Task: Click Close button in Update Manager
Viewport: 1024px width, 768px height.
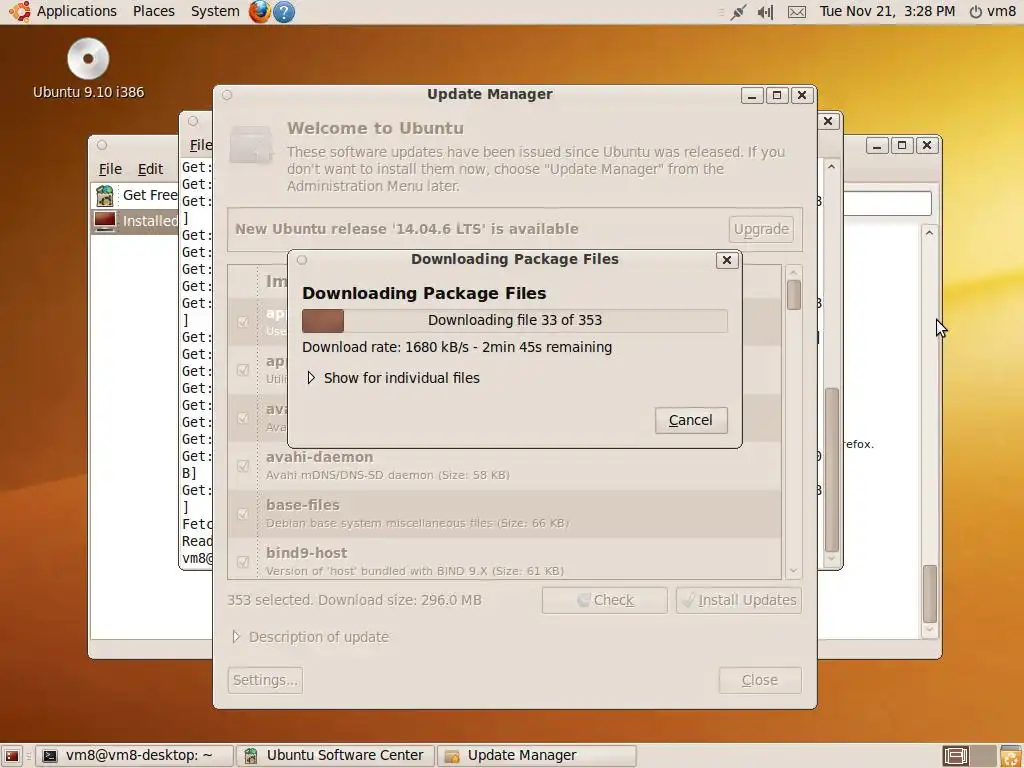Action: click(x=760, y=680)
